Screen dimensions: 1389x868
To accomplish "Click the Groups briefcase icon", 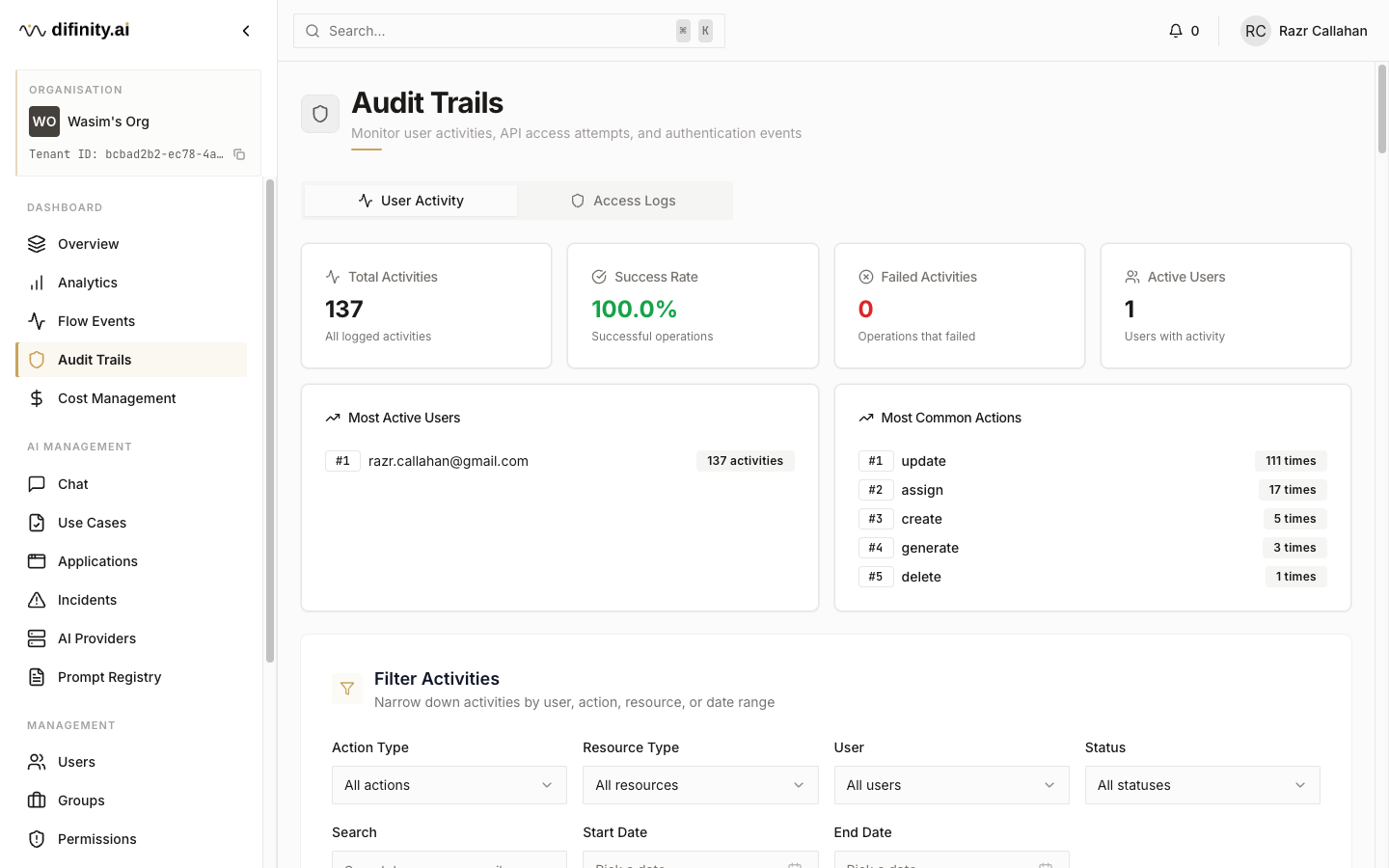I will click(37, 800).
